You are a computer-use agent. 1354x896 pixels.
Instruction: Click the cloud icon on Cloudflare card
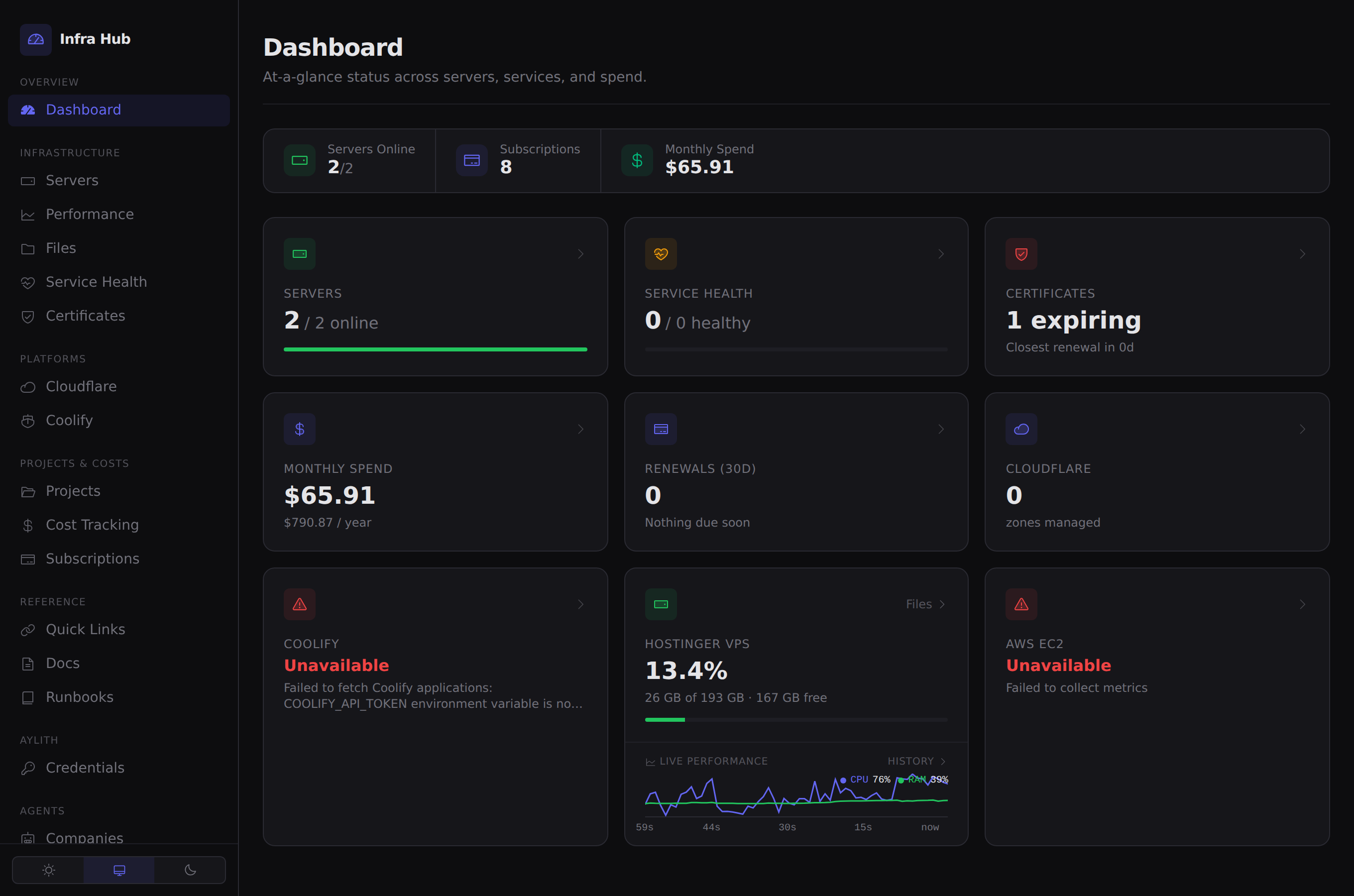pos(1021,429)
